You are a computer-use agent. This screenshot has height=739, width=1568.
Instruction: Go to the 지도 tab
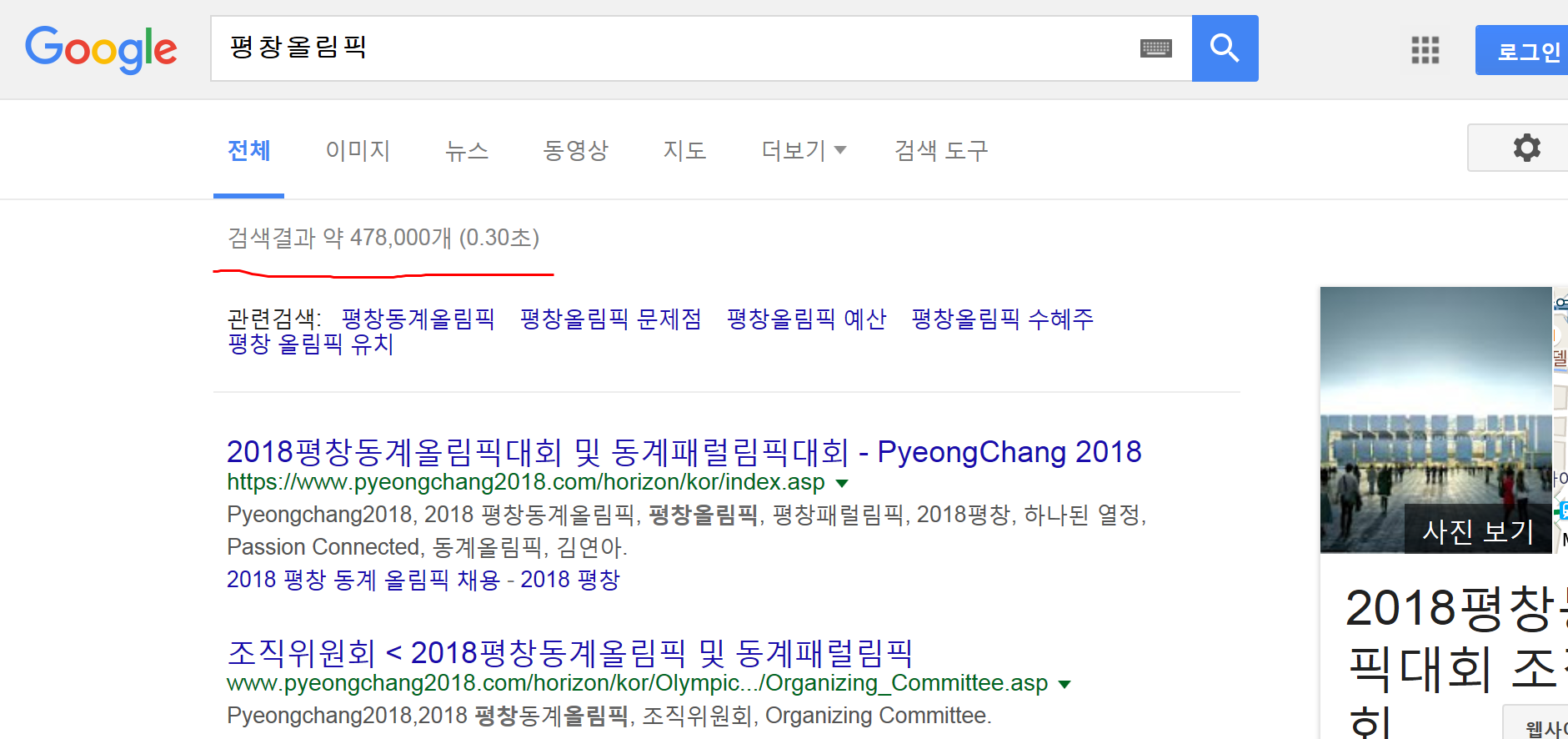pyautogui.click(x=684, y=150)
